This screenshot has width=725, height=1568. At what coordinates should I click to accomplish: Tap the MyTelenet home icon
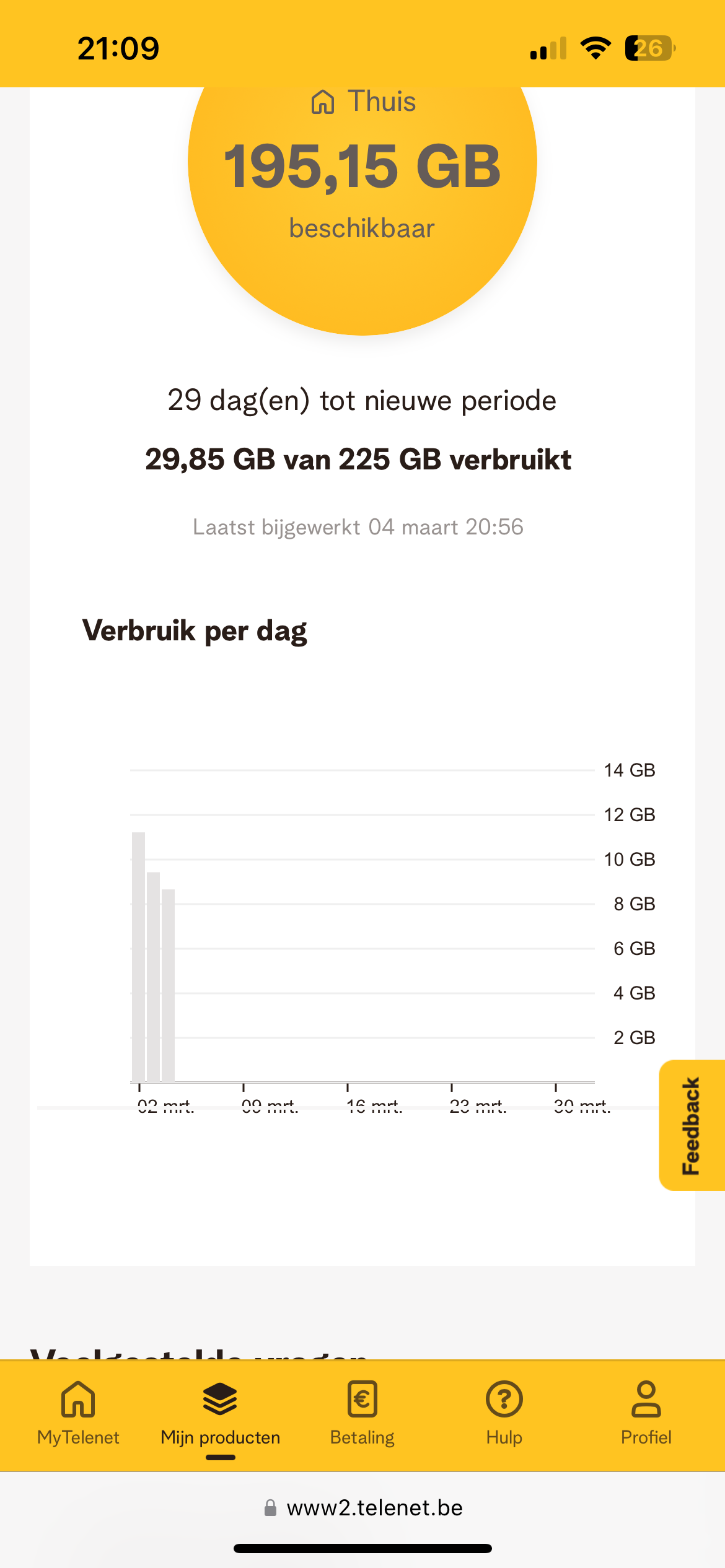78,1399
